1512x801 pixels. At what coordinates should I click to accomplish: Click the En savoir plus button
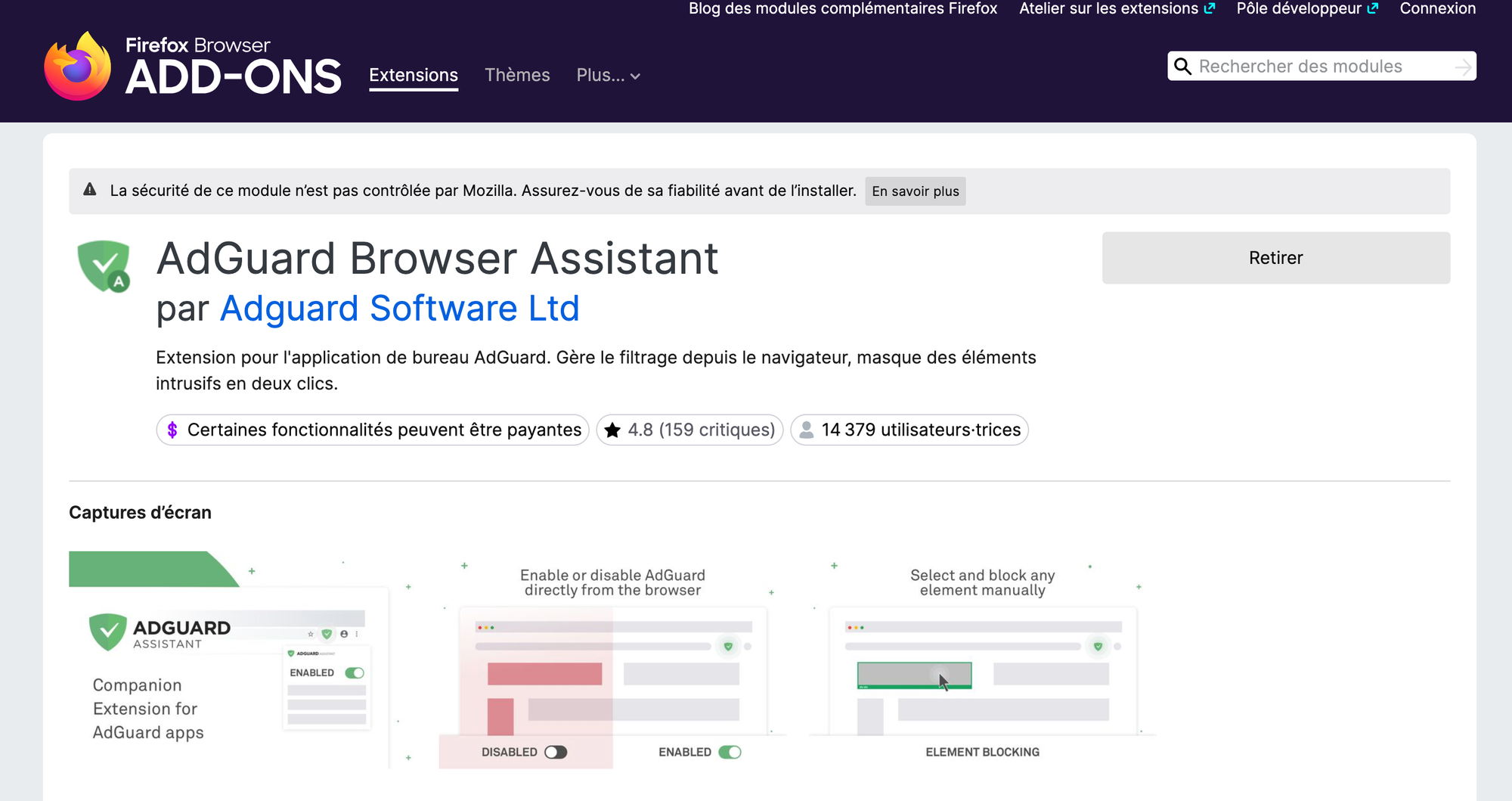click(915, 191)
